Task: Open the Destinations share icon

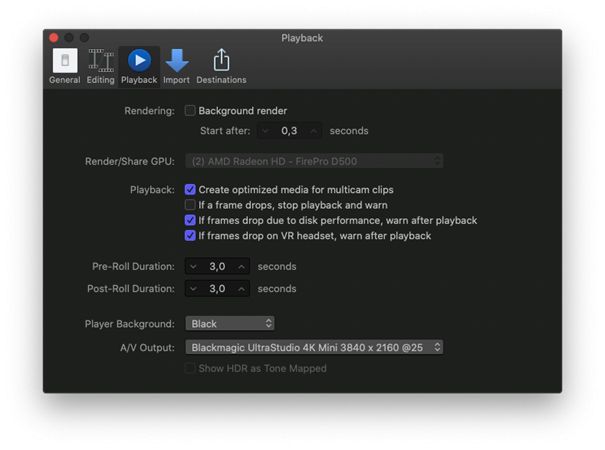Action: (x=221, y=60)
